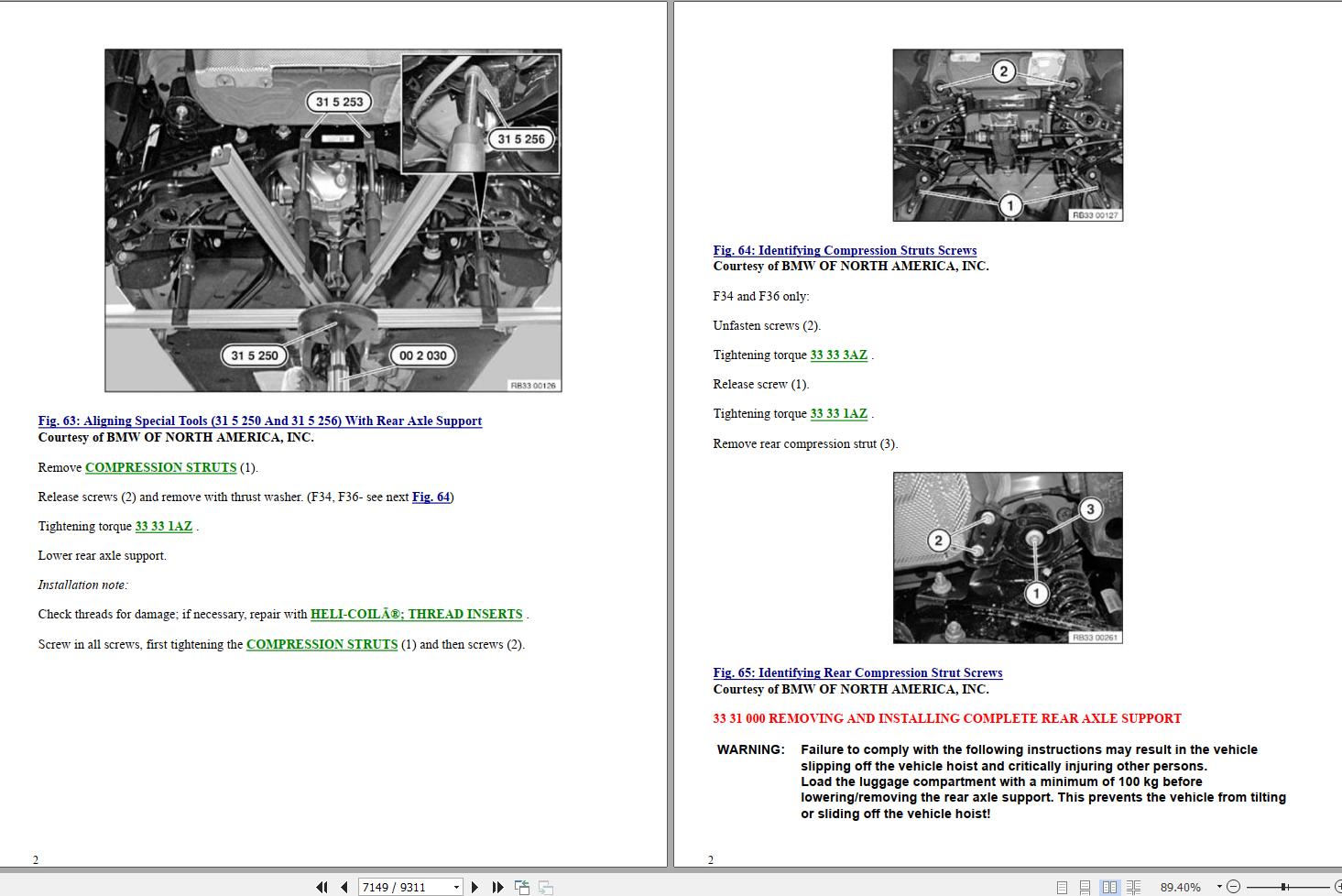Click the WARNING label text
Image resolution: width=1342 pixels, height=896 pixels.
[x=750, y=749]
